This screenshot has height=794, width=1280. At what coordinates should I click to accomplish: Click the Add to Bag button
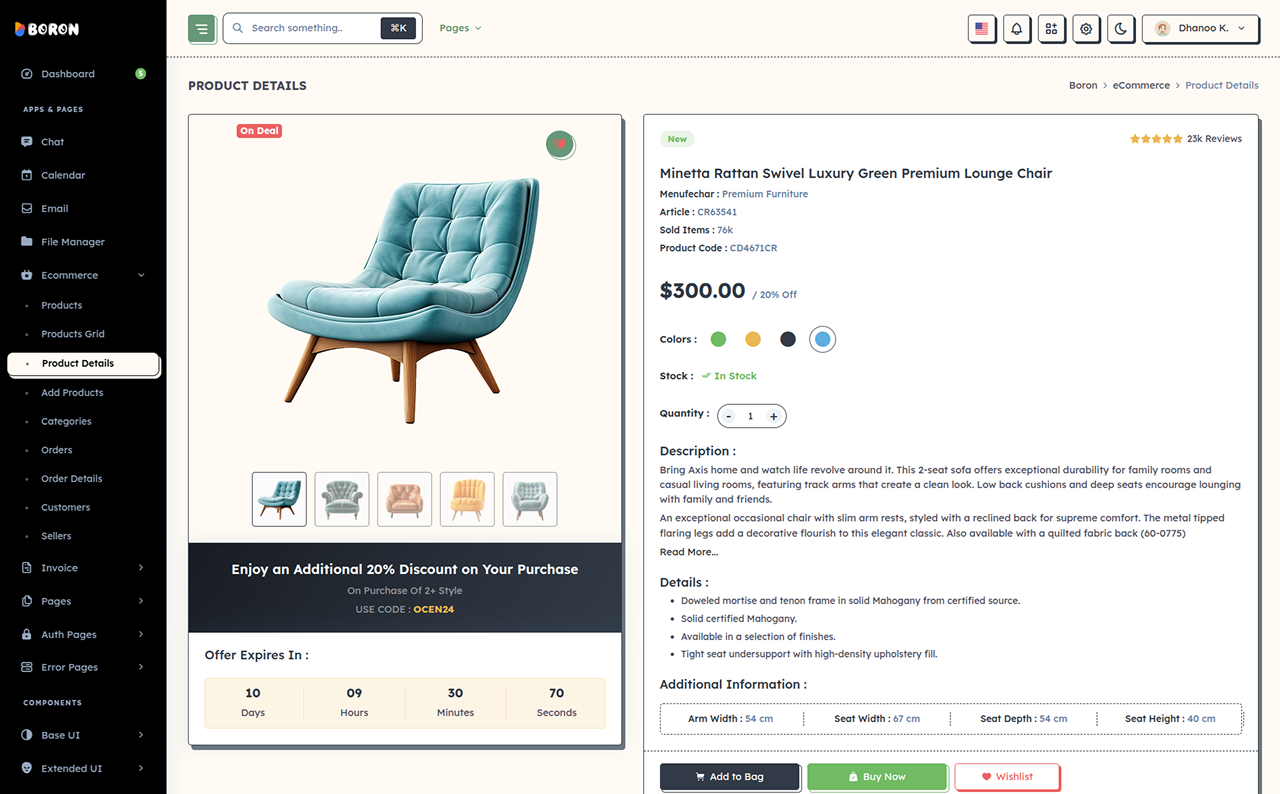click(730, 777)
